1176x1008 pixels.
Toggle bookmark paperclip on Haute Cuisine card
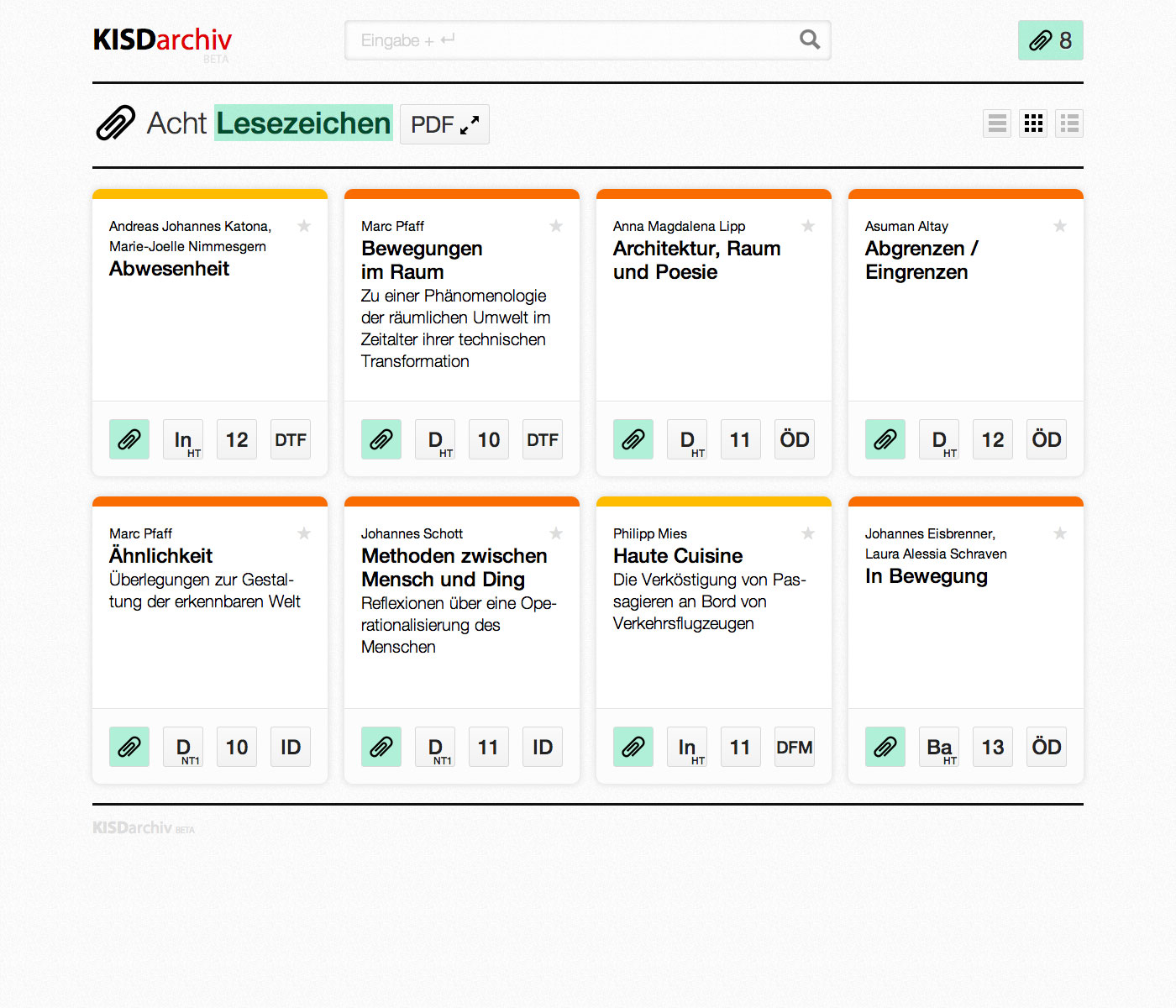click(633, 747)
